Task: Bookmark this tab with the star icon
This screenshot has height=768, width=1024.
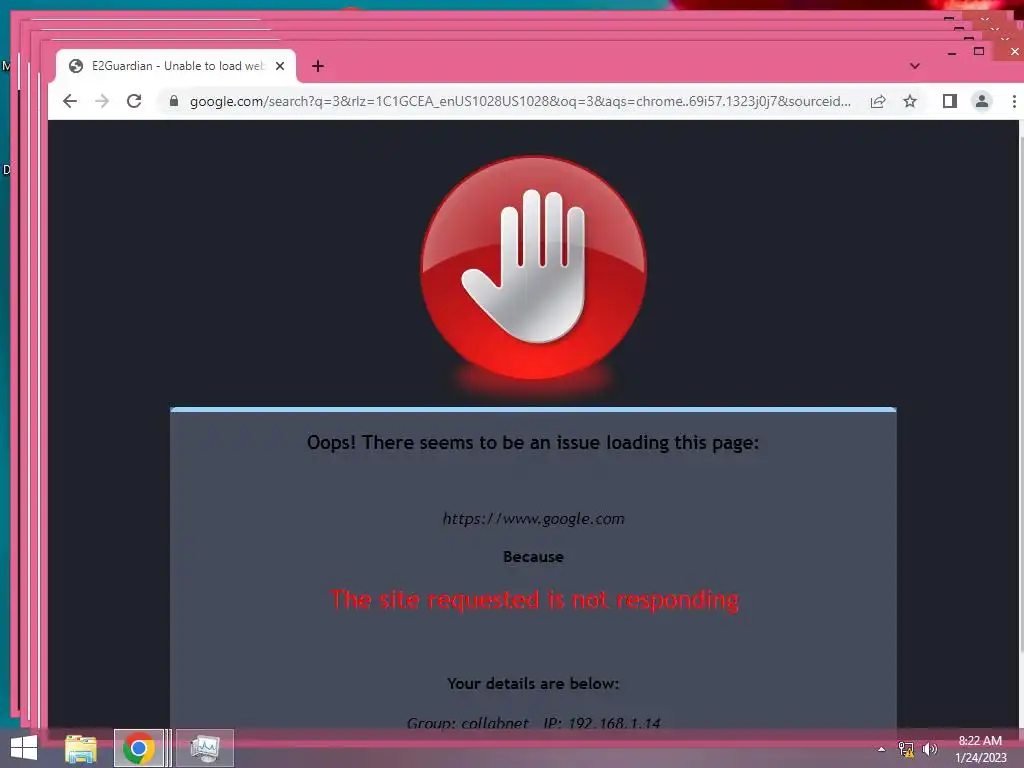Action: (x=910, y=101)
